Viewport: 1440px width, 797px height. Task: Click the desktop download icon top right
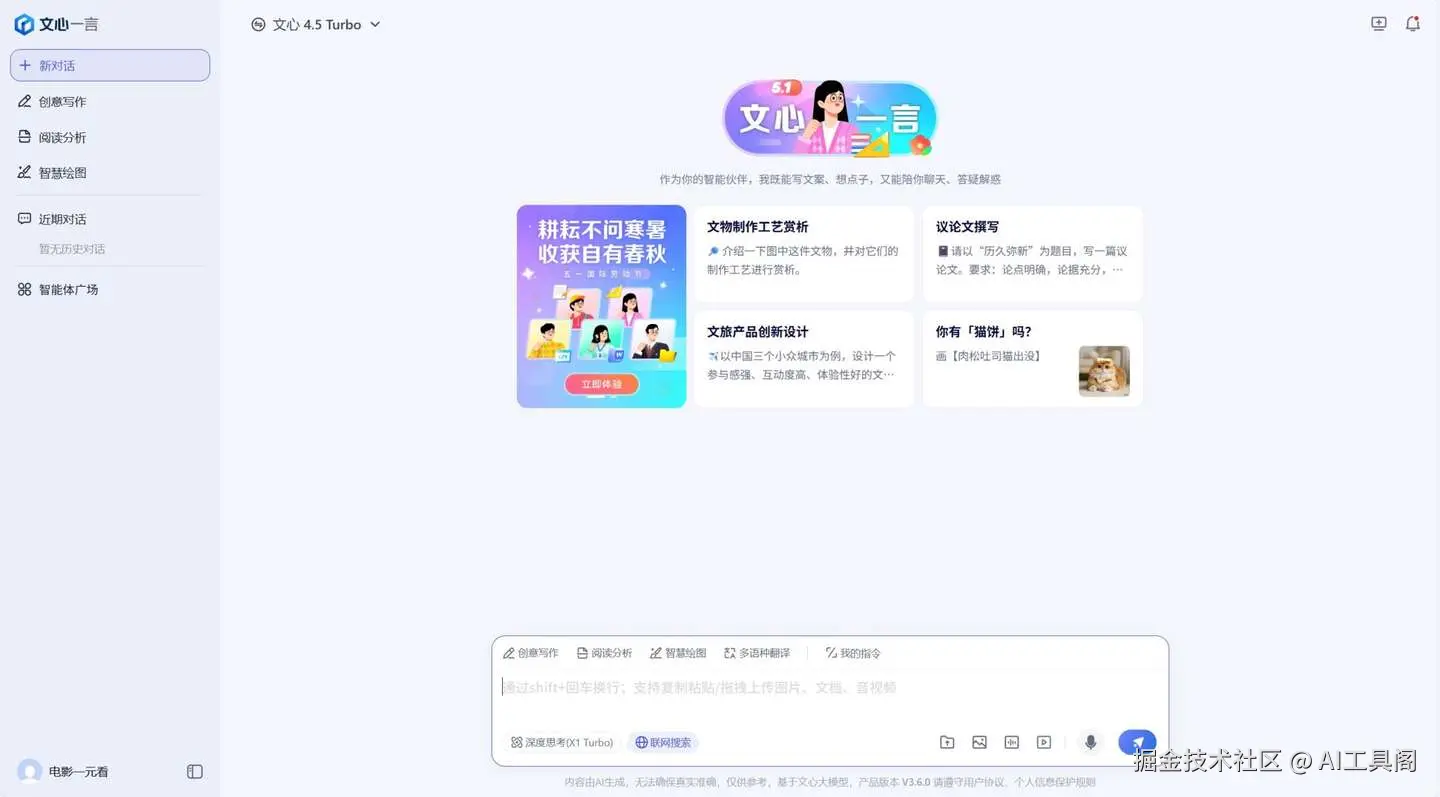click(1379, 24)
